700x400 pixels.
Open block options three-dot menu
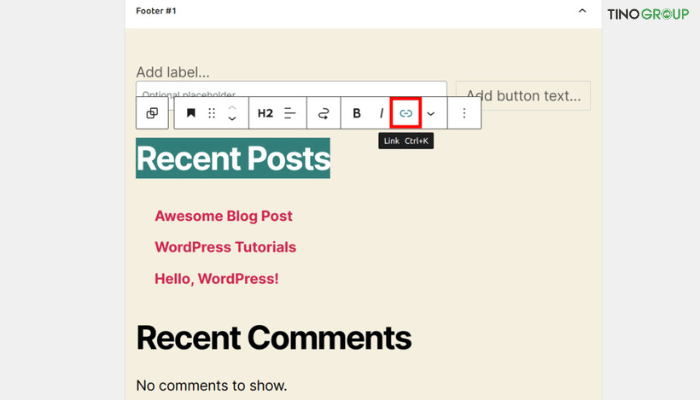[x=464, y=113]
